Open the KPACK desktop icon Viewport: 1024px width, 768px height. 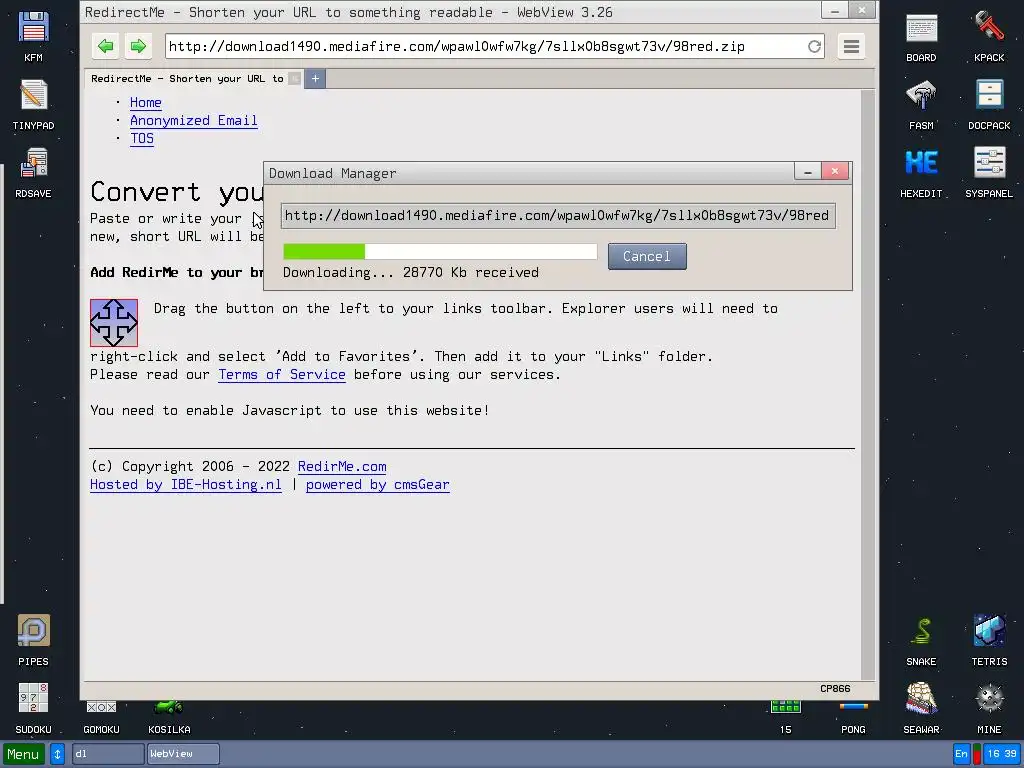pyautogui.click(x=989, y=27)
